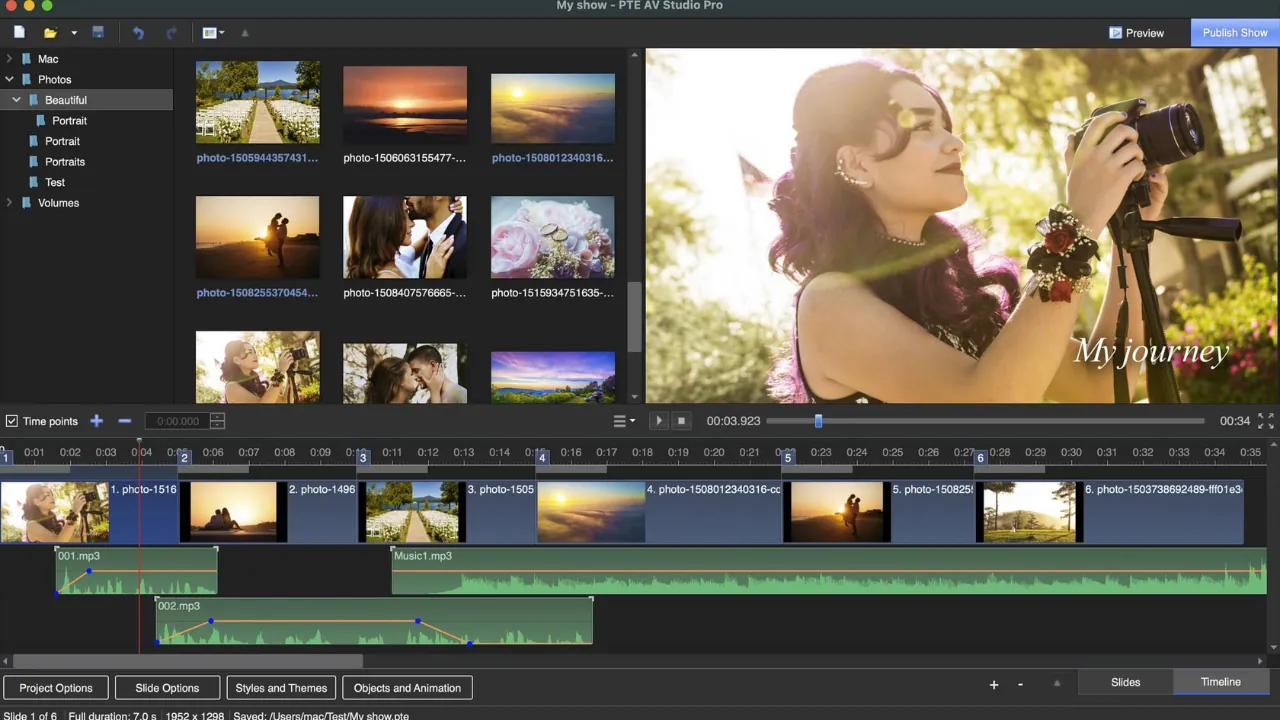
Task: Toggle the Time points checkbox
Action: click(12, 421)
